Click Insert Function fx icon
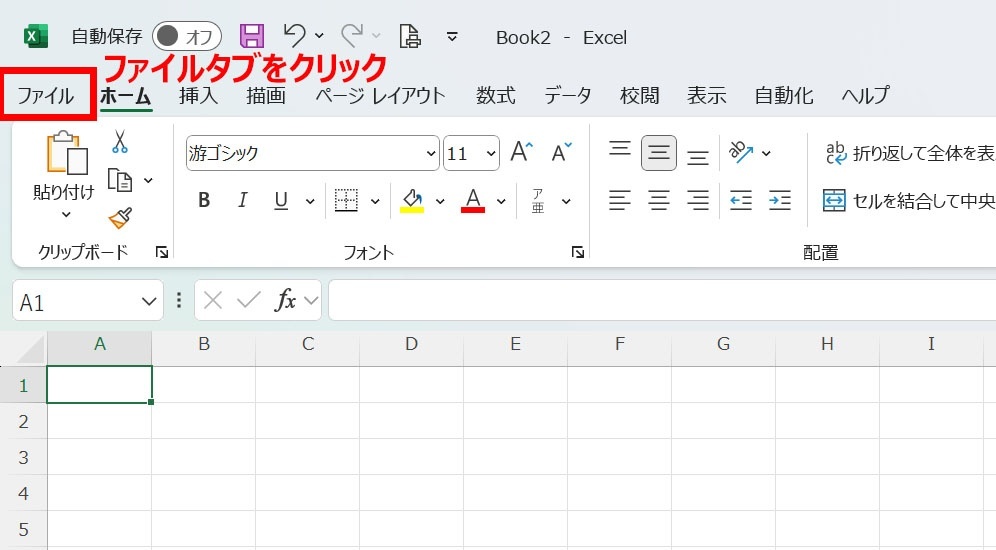Screen dimensions: 996x550 coord(285,300)
